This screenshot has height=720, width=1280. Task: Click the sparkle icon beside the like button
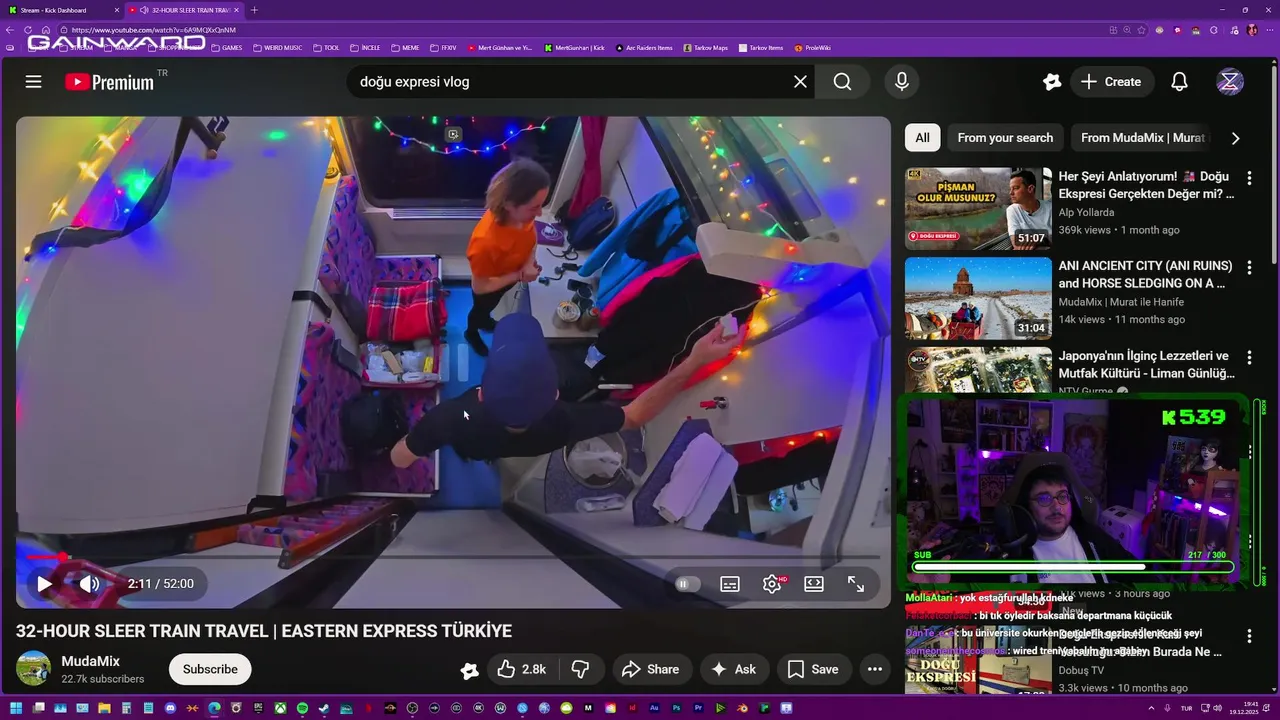(x=469, y=670)
